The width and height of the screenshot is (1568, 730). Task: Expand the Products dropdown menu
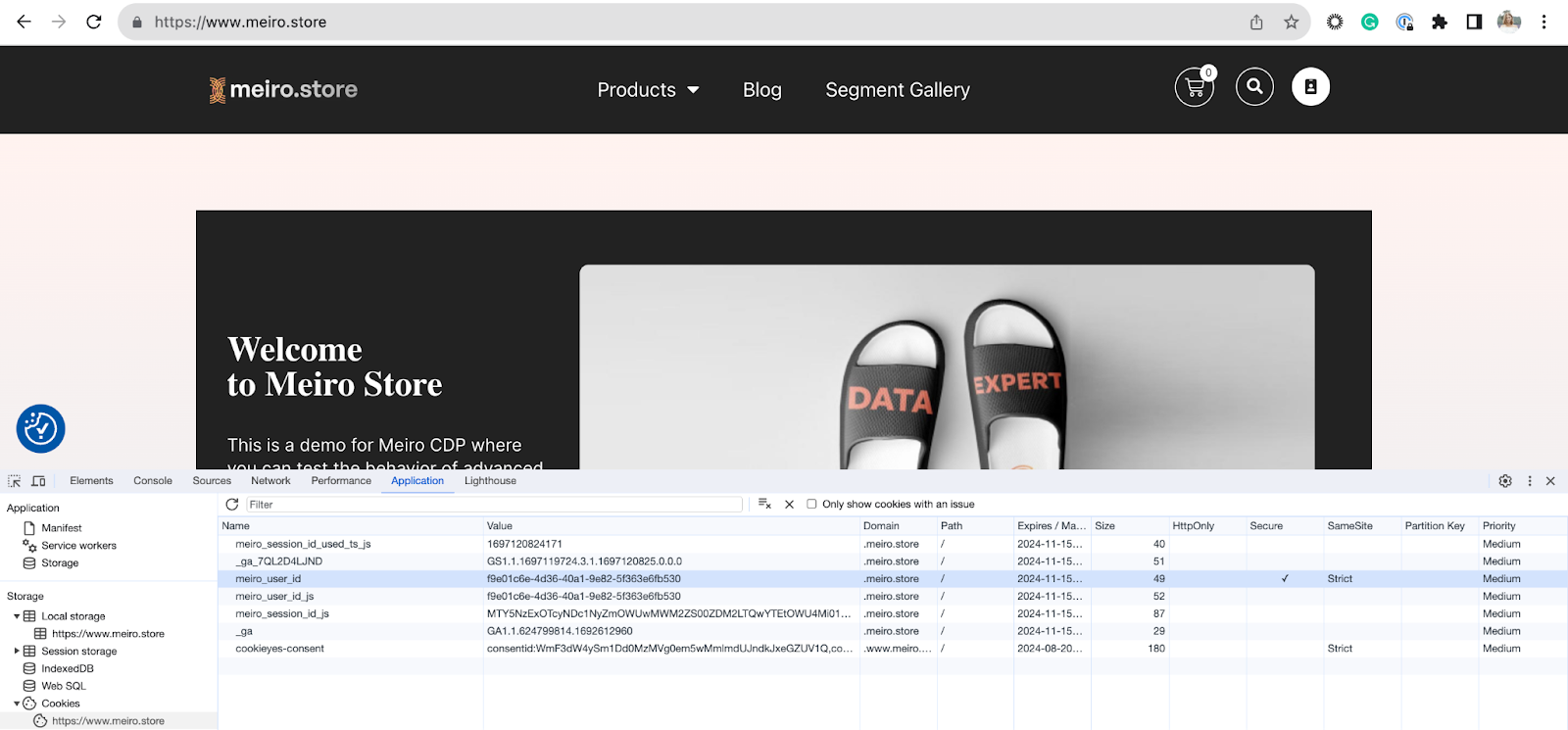click(x=648, y=90)
